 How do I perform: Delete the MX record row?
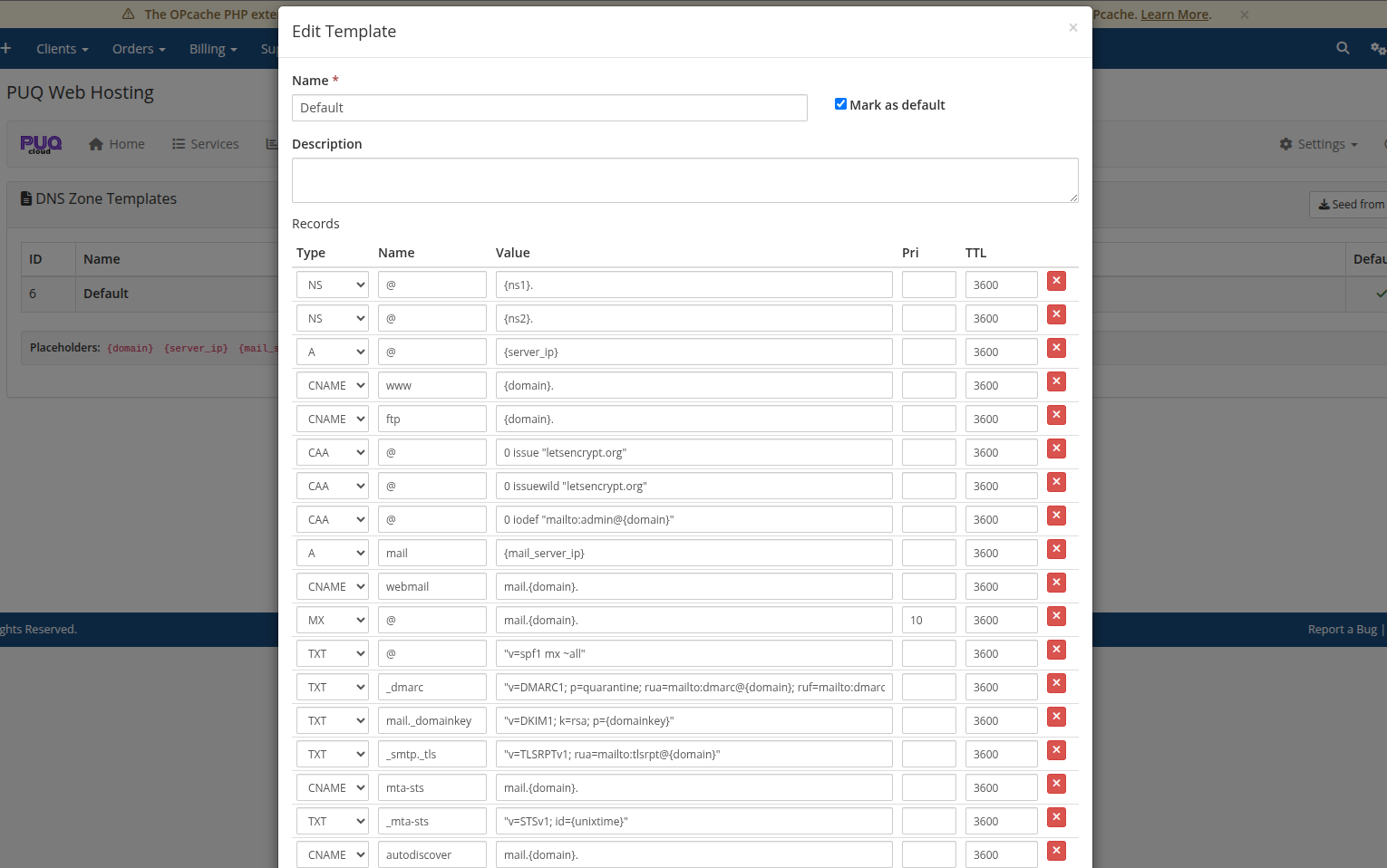coord(1056,616)
